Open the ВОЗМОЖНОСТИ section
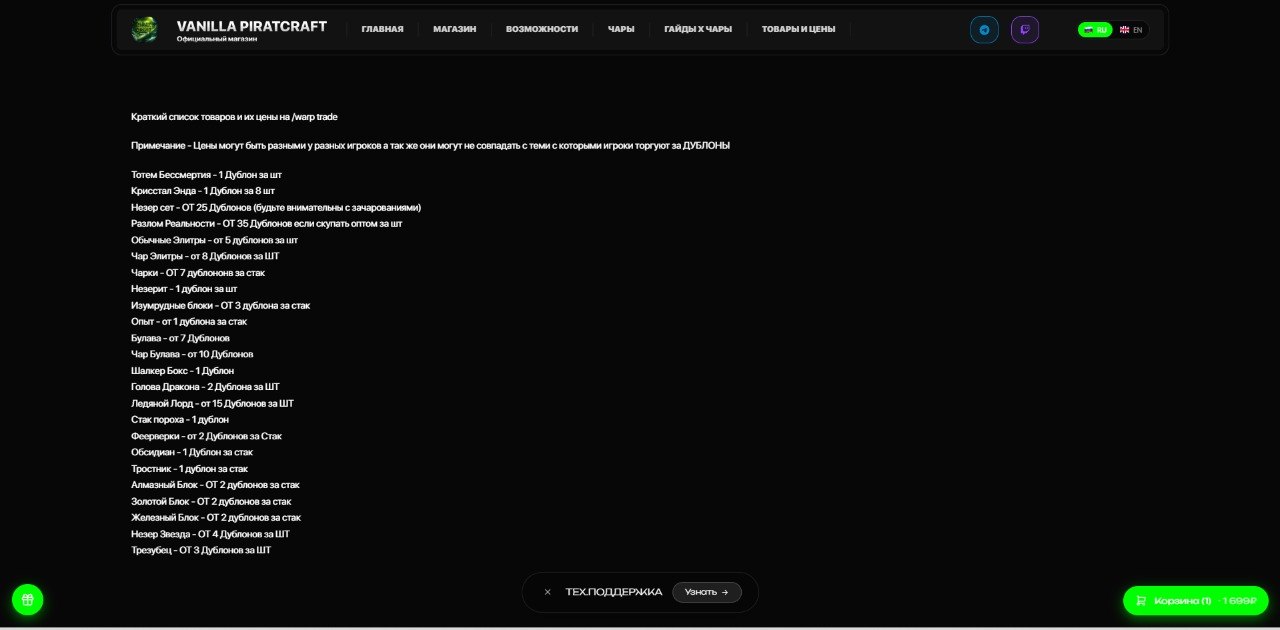 click(542, 29)
